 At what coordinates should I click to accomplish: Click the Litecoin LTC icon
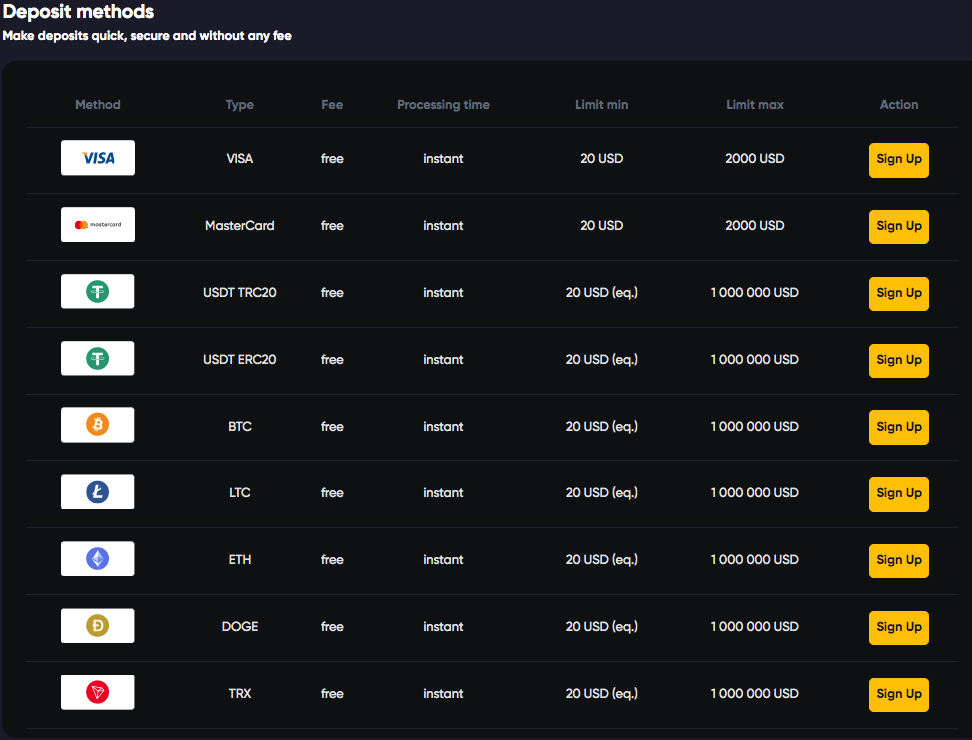pyautogui.click(x=98, y=492)
